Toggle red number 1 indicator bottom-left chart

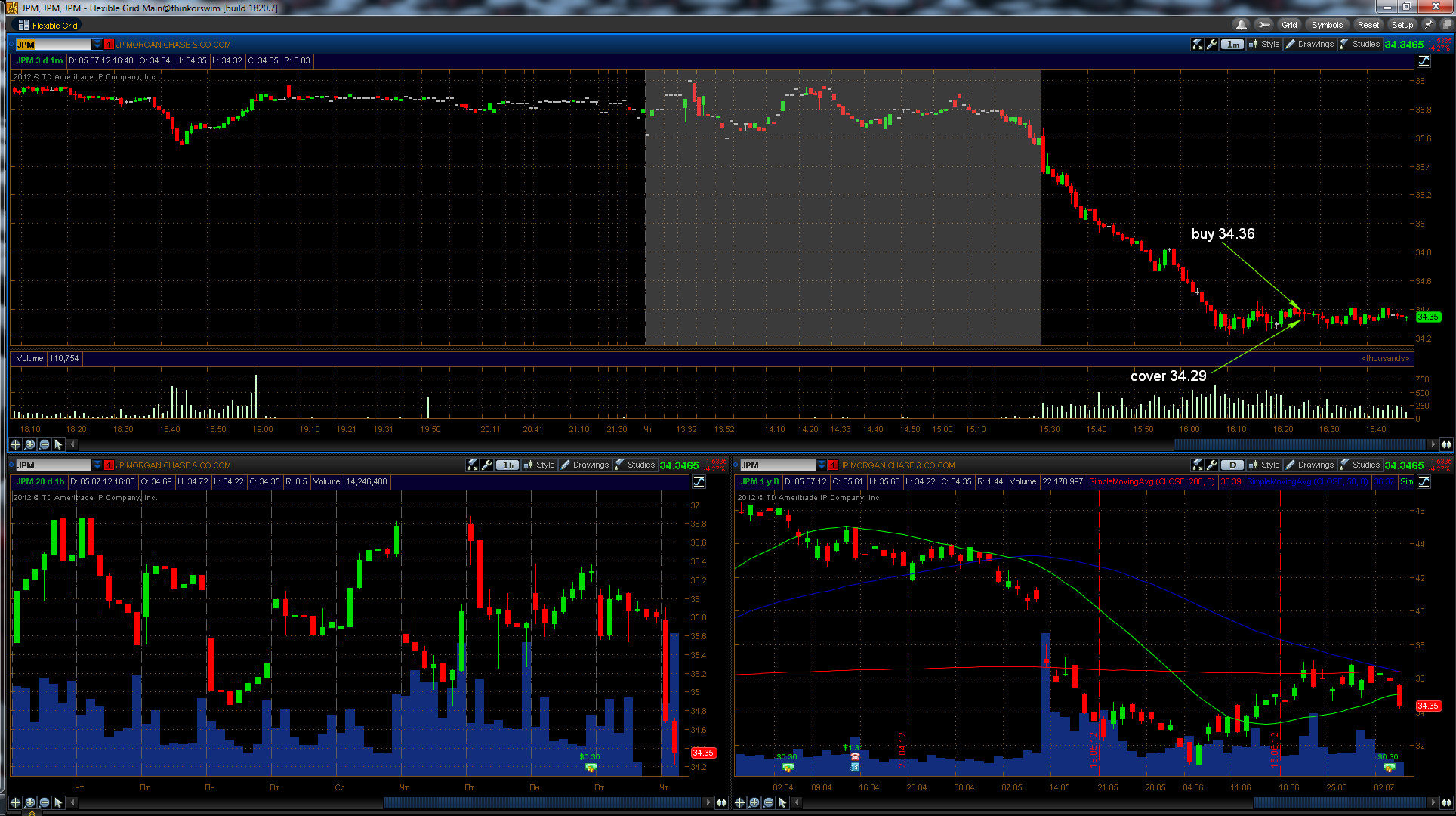[109, 465]
